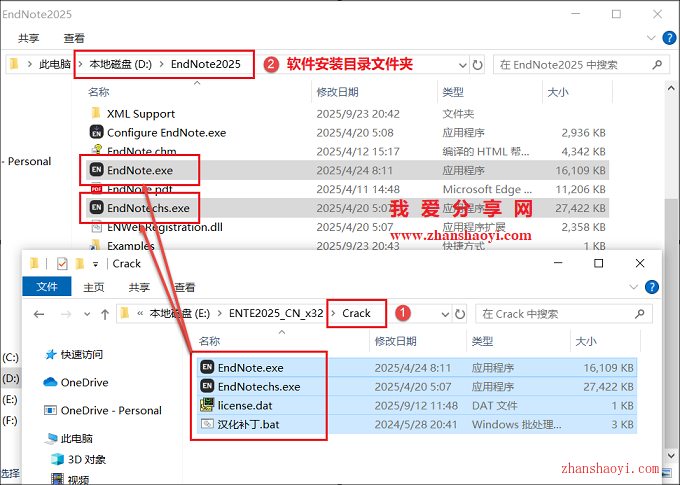Expand ribbon chevron in EndNote2025 window
Screen dimensions: 680x485
pos(651,38)
